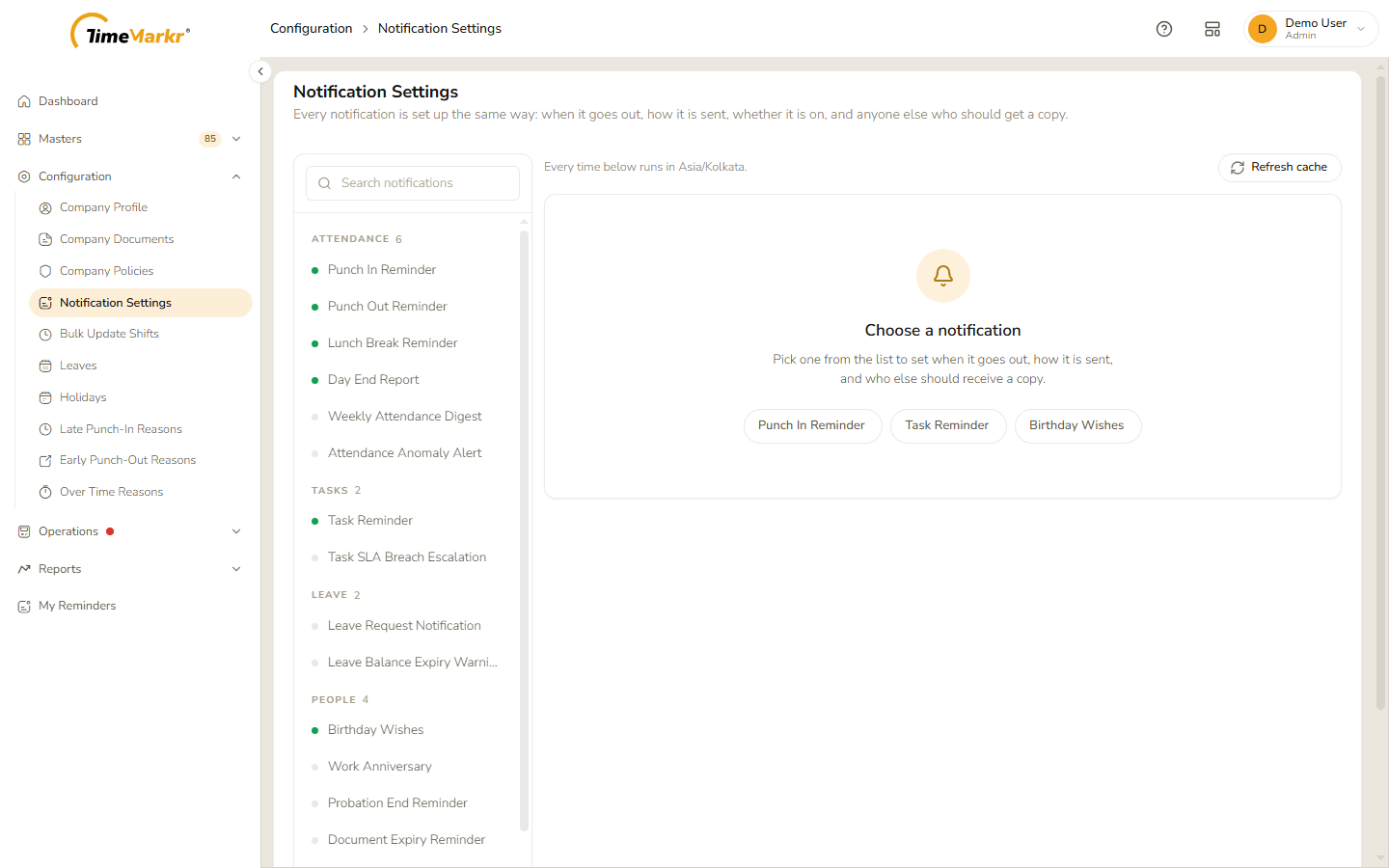Screen dimensions: 1389x868
Task: Click the TimeMarkr logo
Action: [x=130, y=32]
